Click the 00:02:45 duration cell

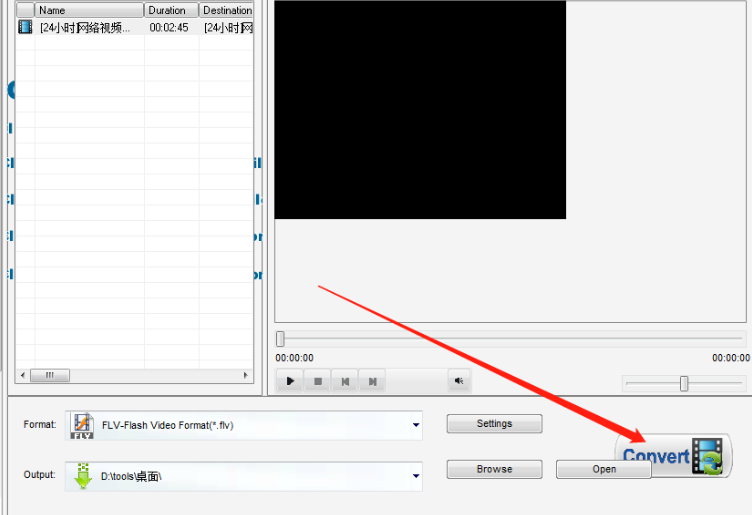169,27
